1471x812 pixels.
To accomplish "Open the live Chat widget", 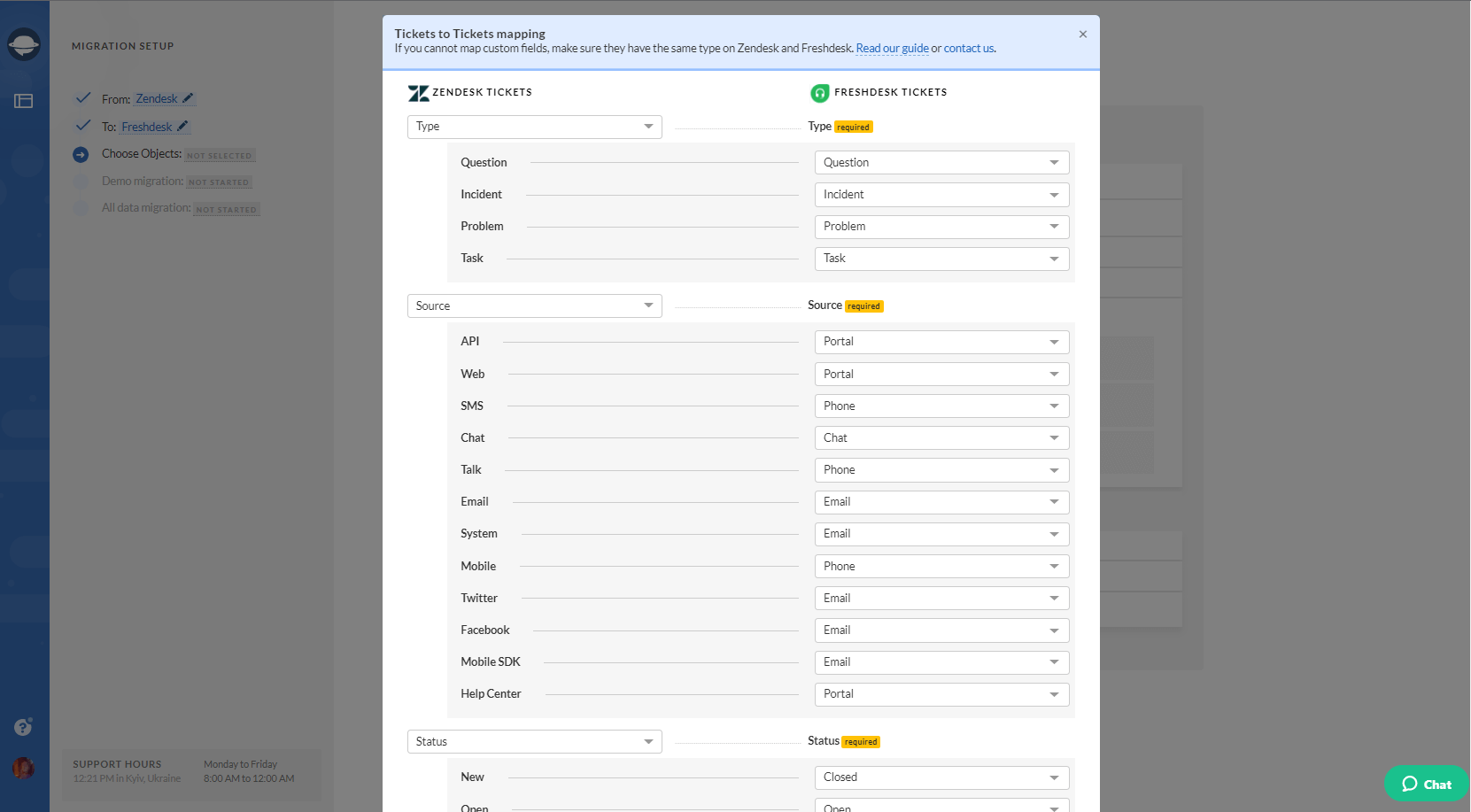I will pos(1427,784).
